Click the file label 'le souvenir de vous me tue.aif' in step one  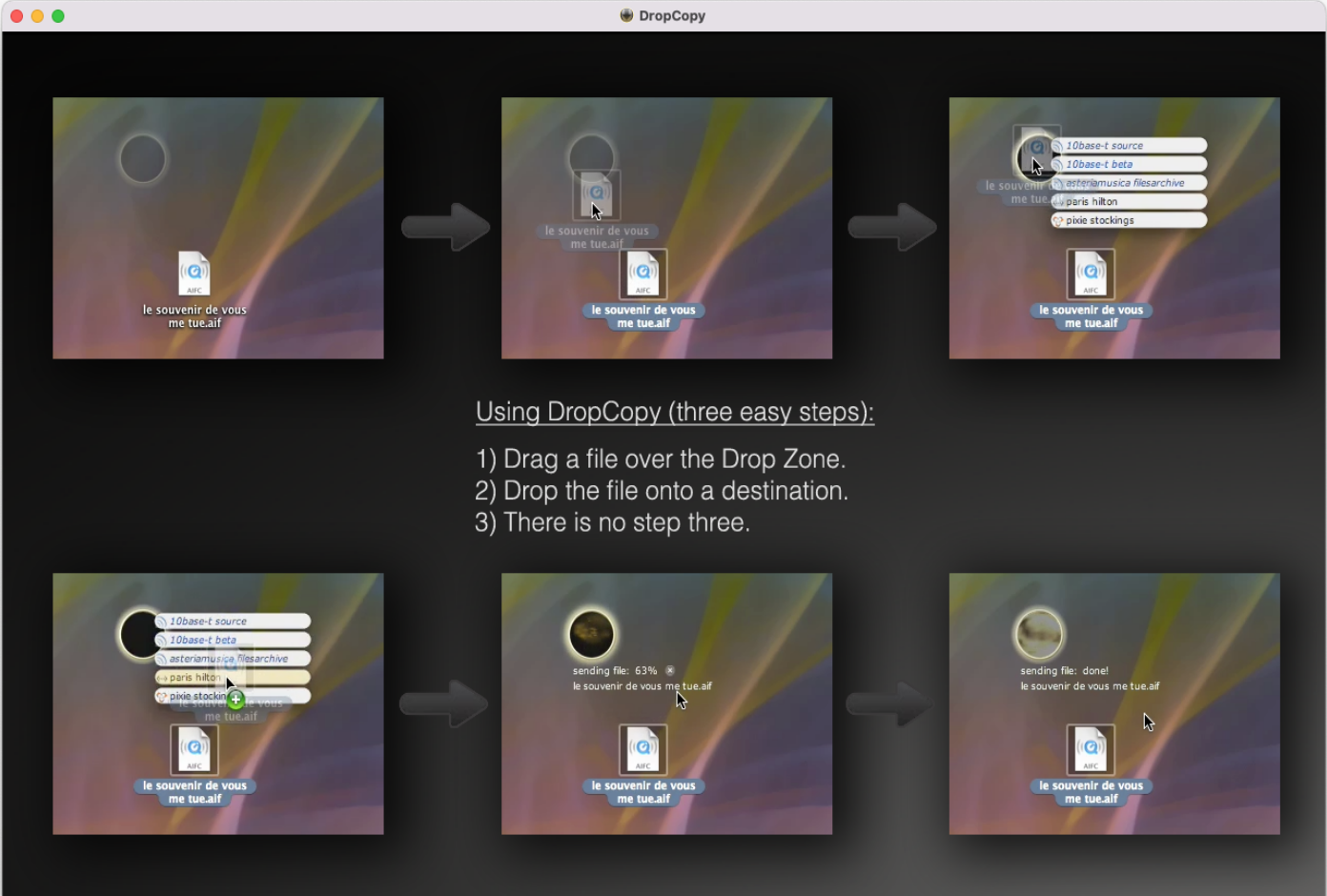(194, 316)
